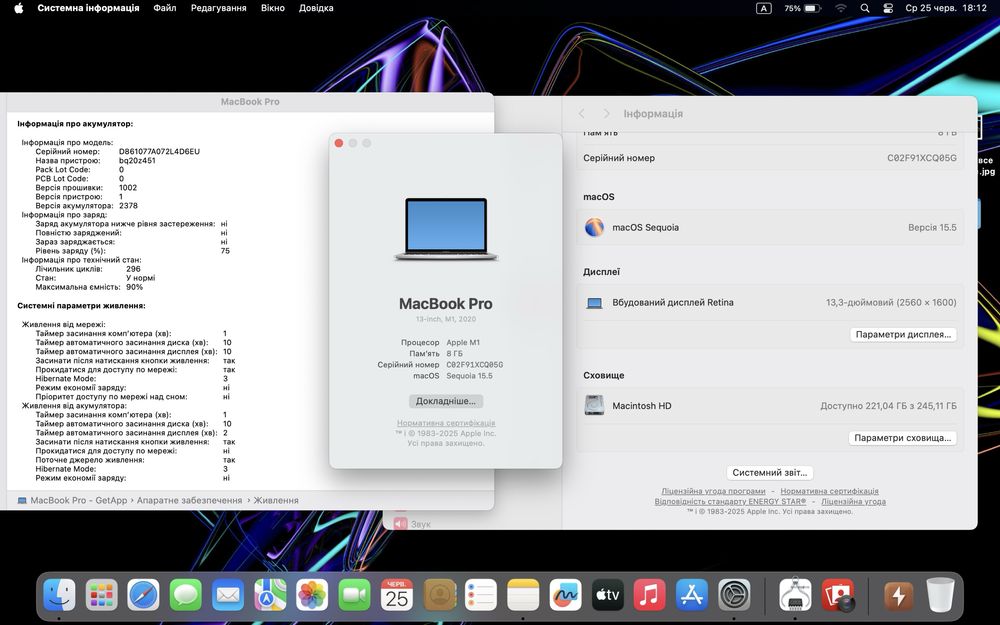1000x625 pixels.
Task: Launch Freeform from the Dock
Action: point(565,596)
